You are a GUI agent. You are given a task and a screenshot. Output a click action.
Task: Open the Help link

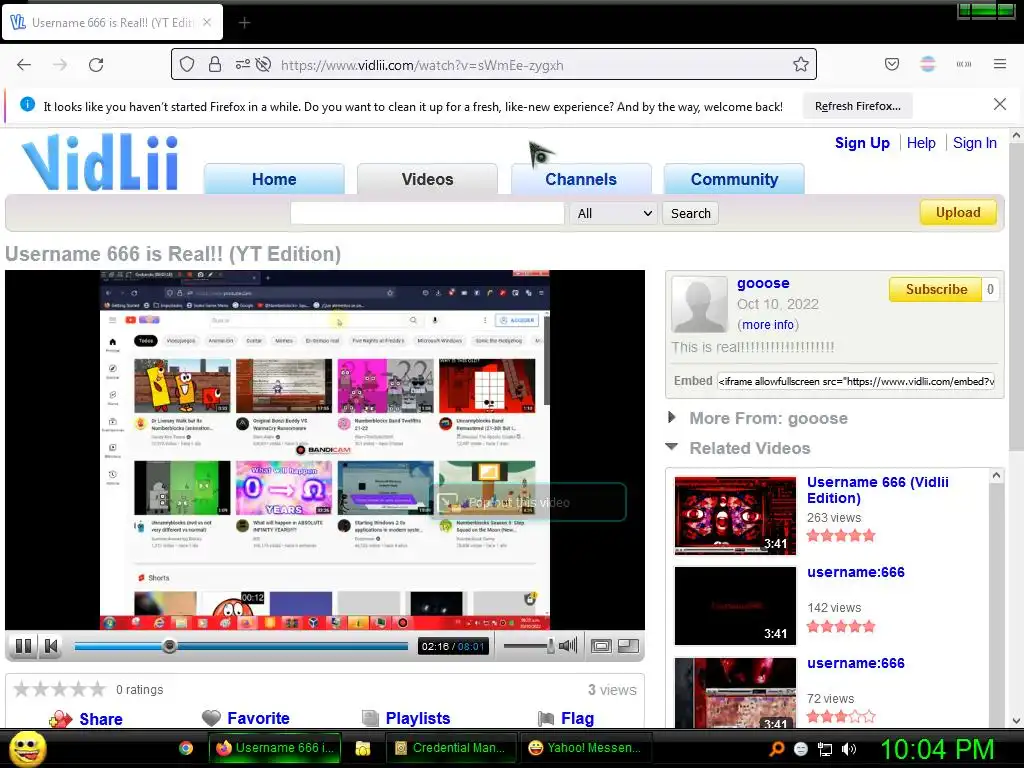(921, 143)
